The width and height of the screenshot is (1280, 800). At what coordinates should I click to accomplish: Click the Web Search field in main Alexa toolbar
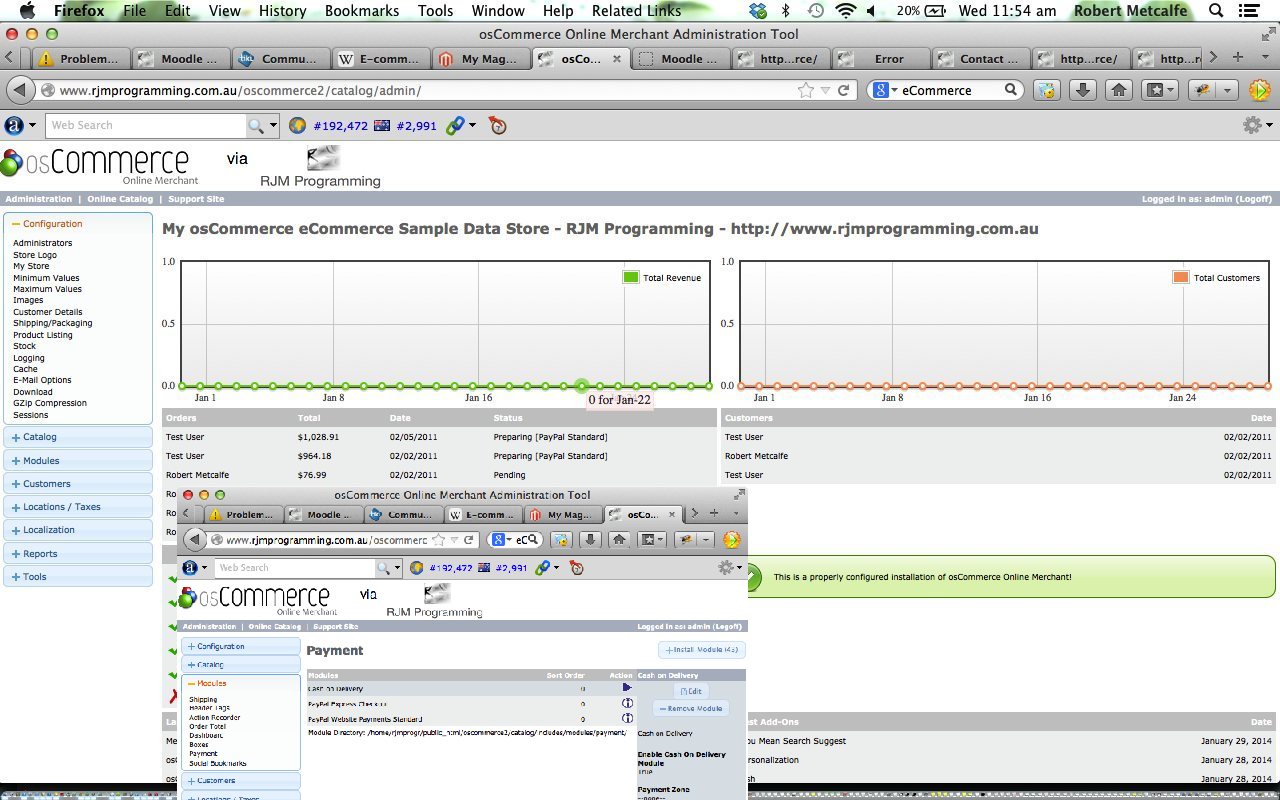coord(145,126)
